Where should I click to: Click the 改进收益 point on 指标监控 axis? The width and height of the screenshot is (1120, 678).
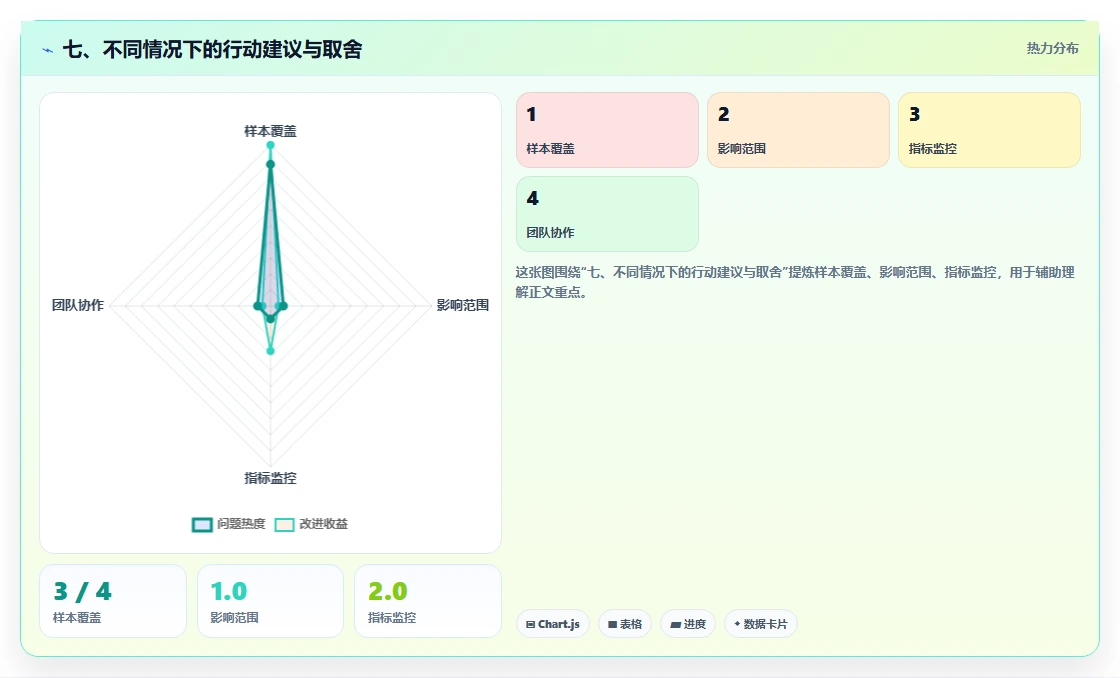click(270, 351)
